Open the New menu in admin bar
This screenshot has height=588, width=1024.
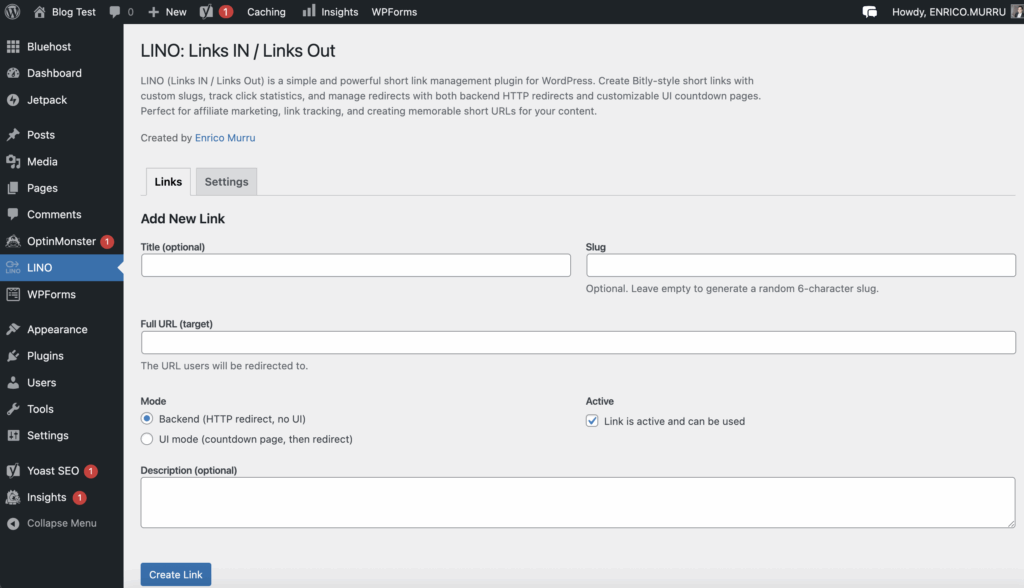tap(166, 11)
